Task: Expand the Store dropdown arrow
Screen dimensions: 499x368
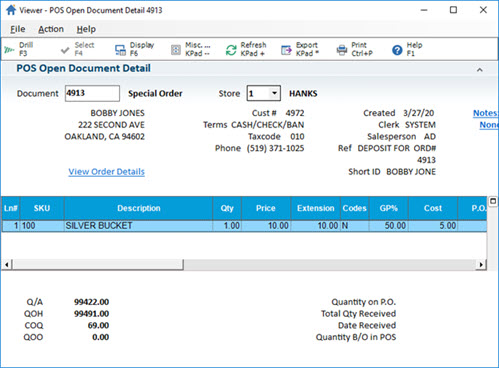Action: 274,93
